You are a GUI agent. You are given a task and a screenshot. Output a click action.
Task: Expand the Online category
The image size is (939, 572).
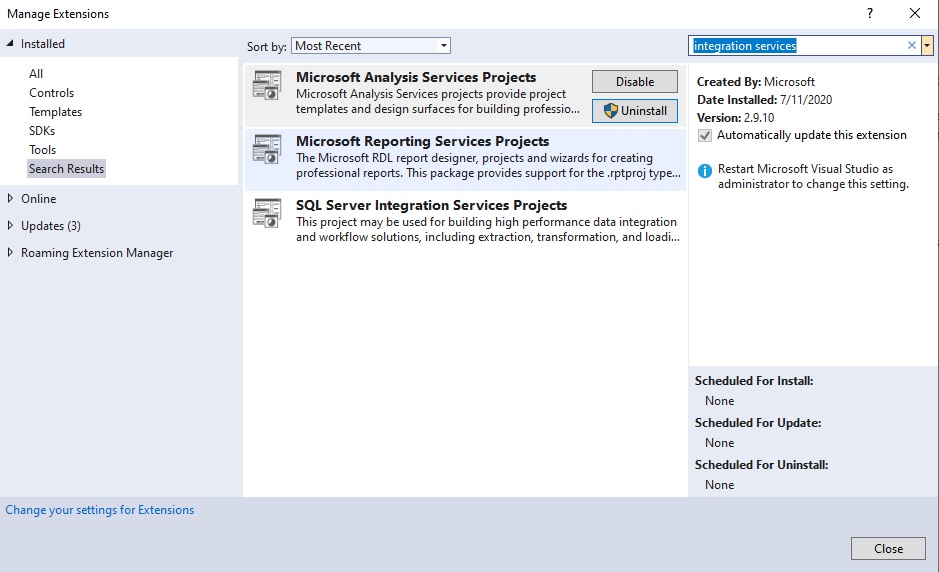(10, 198)
